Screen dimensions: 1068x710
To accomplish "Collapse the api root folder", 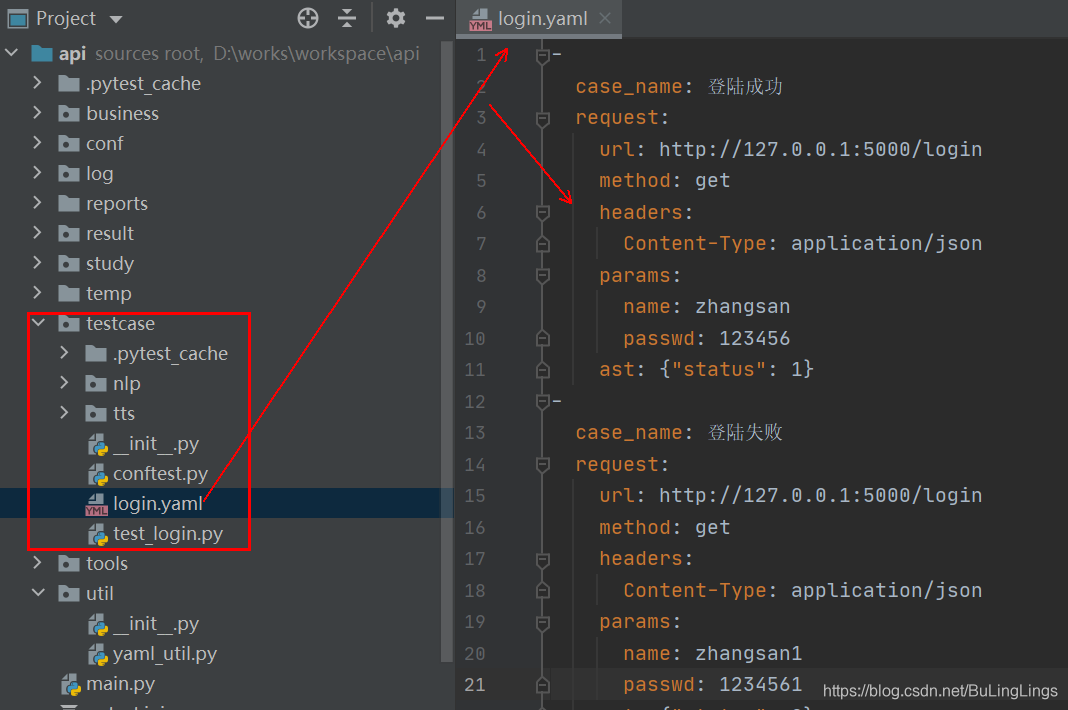I will click(x=12, y=53).
